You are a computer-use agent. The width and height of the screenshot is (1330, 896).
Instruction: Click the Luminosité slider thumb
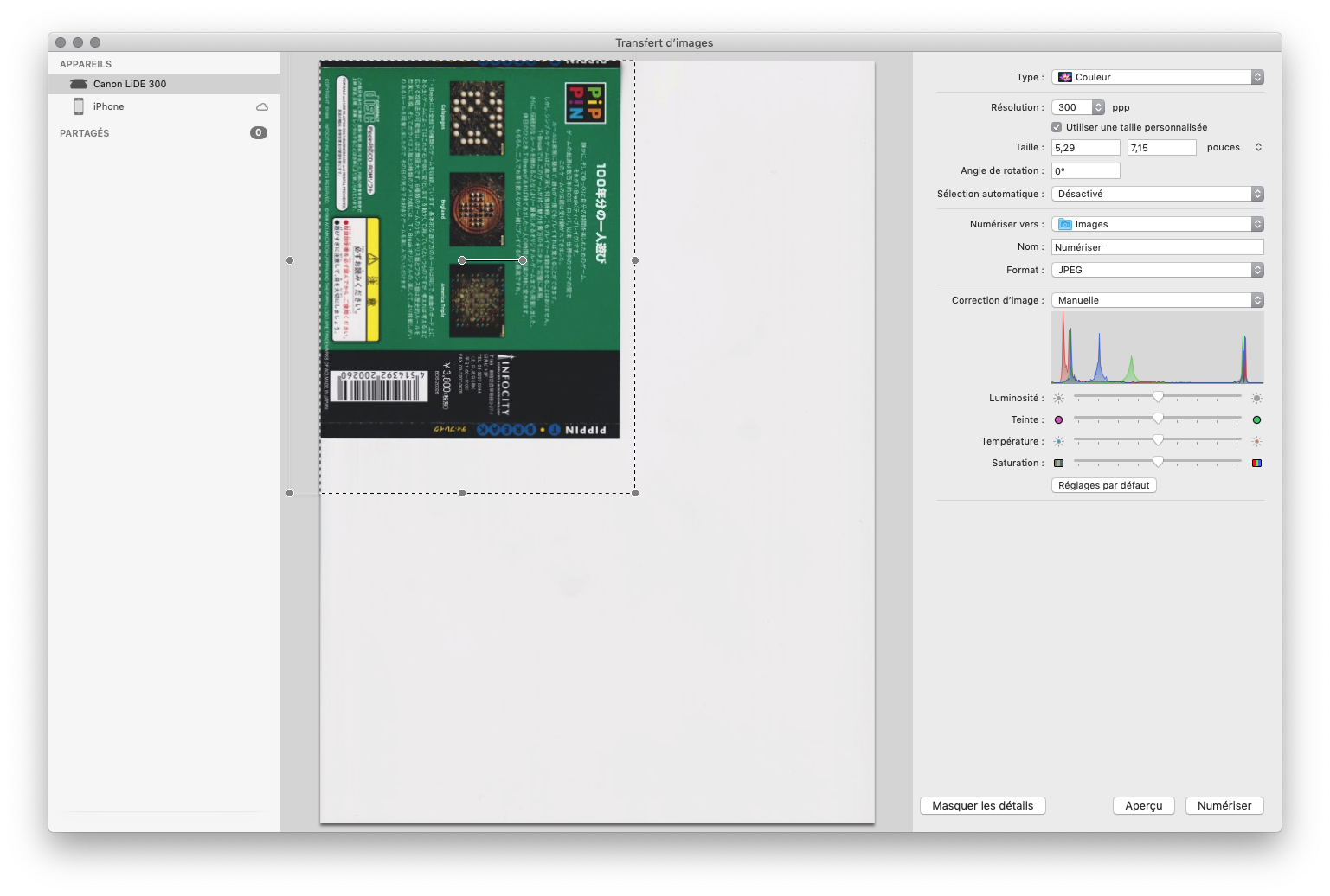point(1158,396)
